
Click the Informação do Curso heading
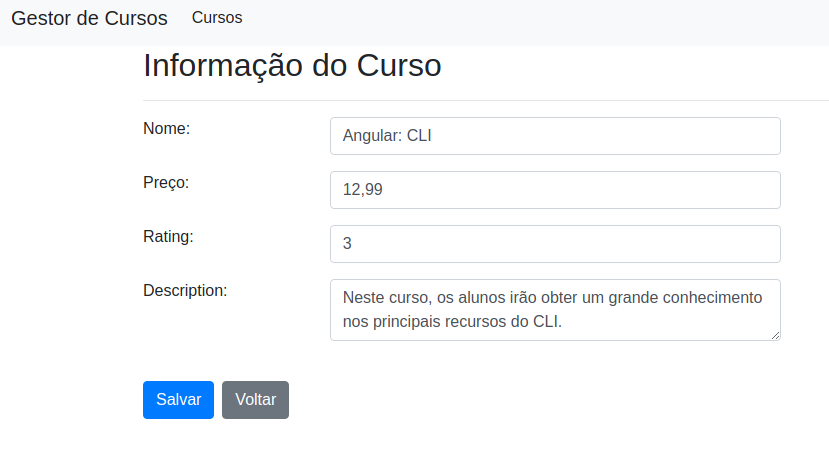coord(292,66)
